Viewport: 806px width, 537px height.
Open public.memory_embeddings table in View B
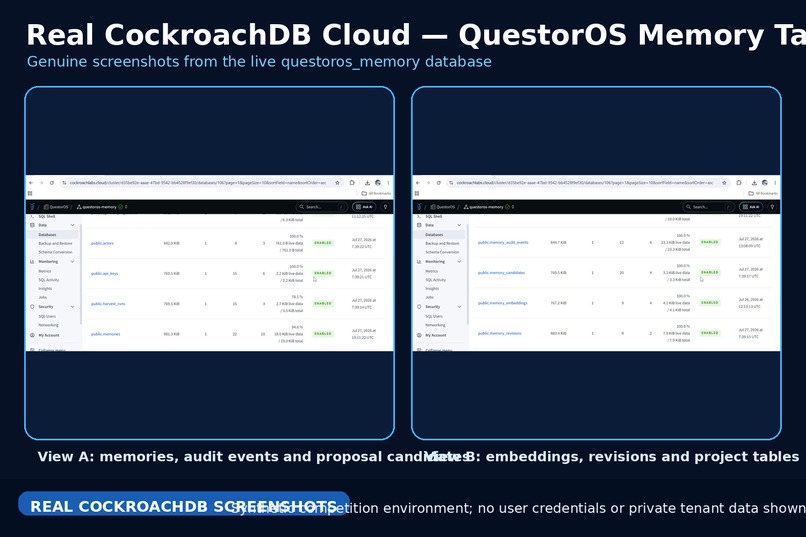502,303
